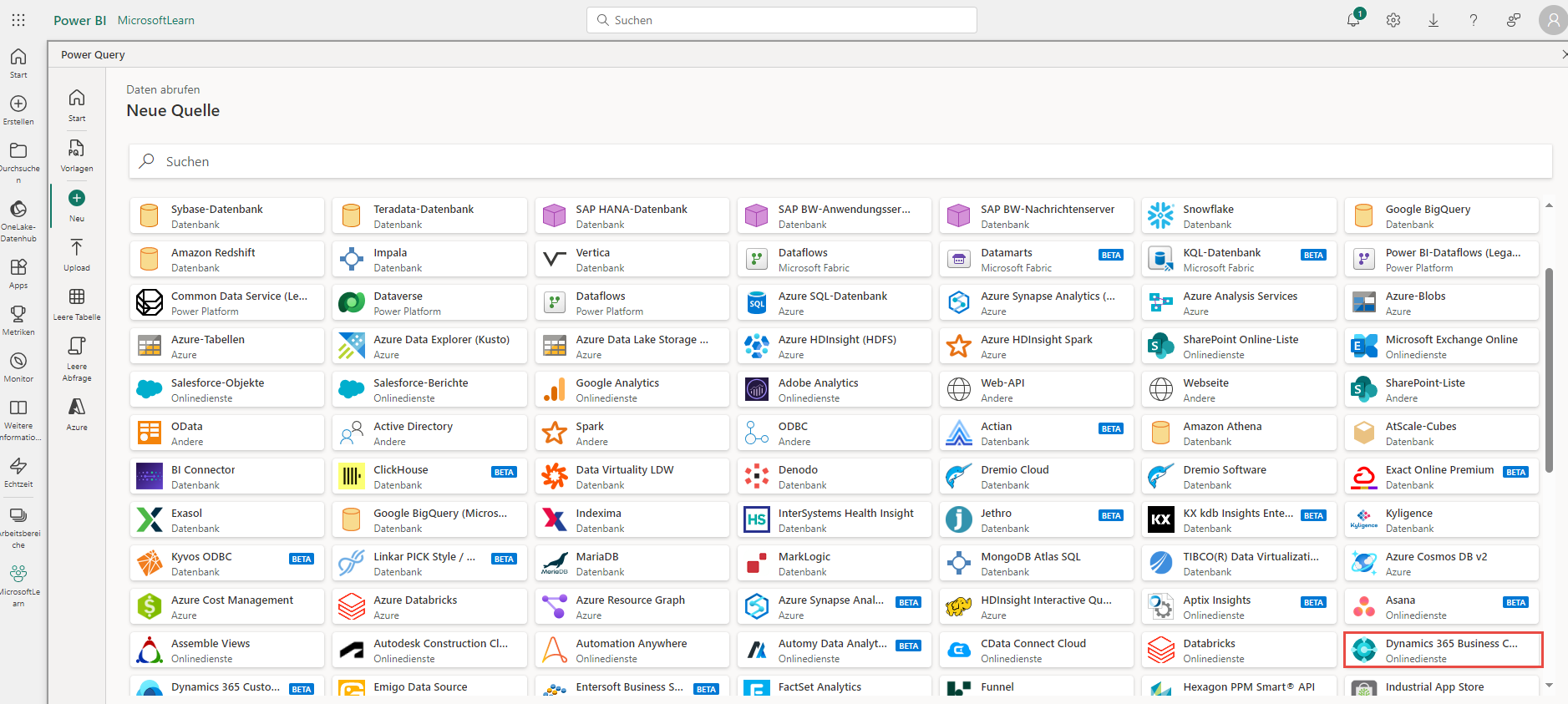
Task: Open Vorlagen in Power Query panel
Action: (x=77, y=155)
